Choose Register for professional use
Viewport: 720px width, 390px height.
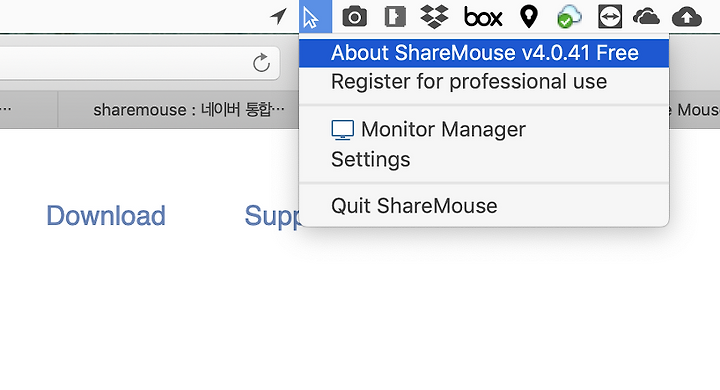(x=484, y=82)
